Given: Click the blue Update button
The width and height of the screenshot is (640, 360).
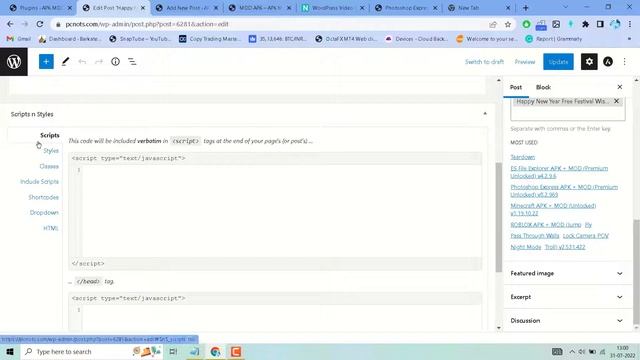Looking at the screenshot, I should (558, 62).
